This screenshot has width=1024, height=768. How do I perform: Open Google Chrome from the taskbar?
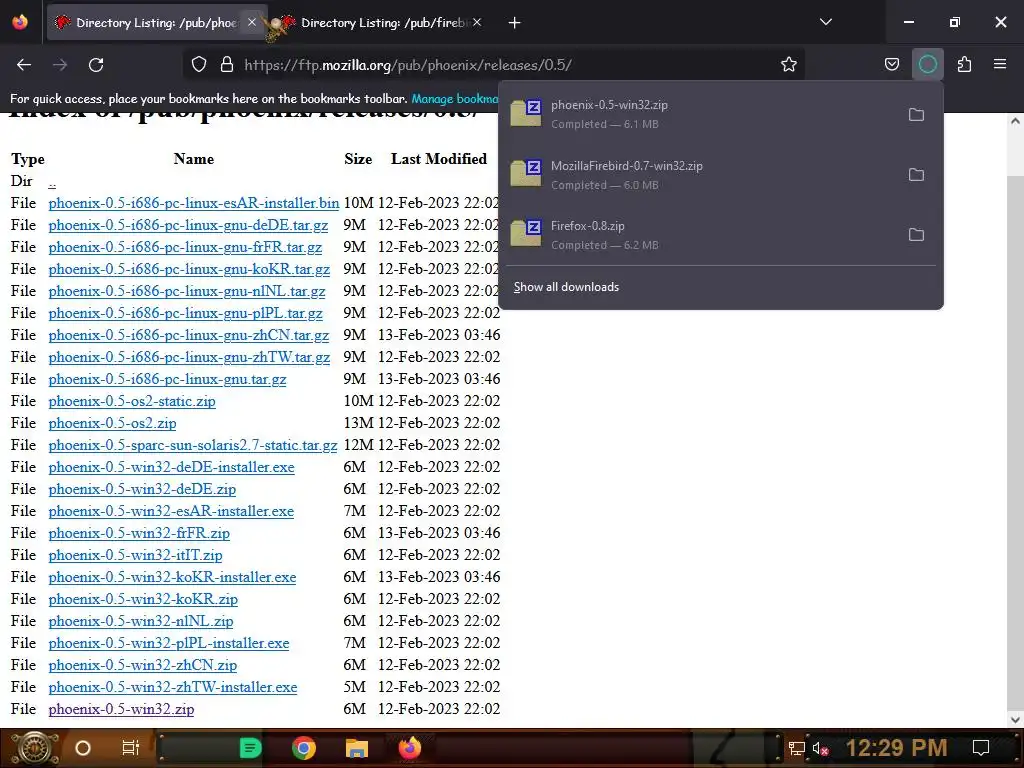pyautogui.click(x=304, y=748)
